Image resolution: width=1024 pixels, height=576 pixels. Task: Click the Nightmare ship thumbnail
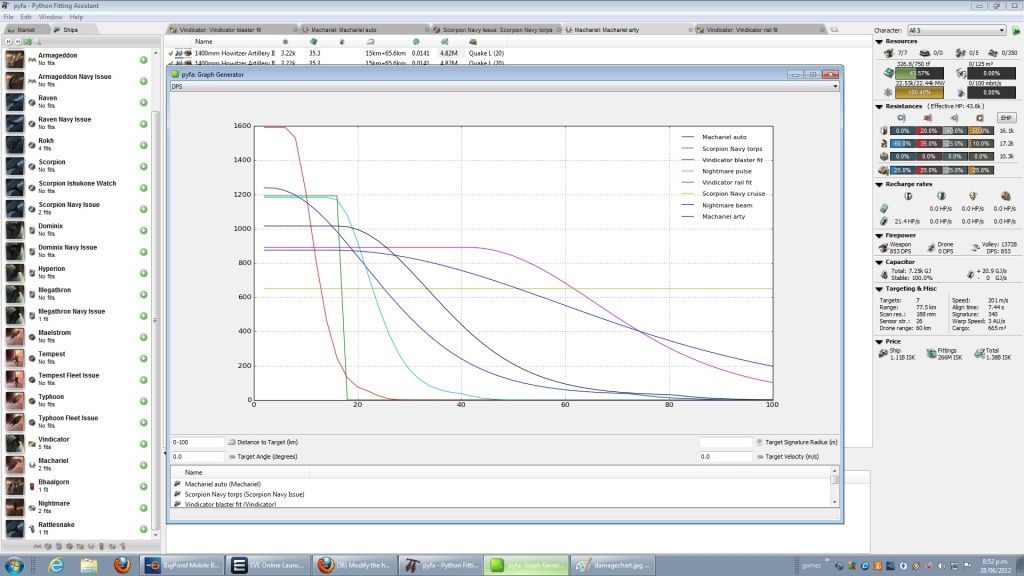pyautogui.click(x=15, y=508)
